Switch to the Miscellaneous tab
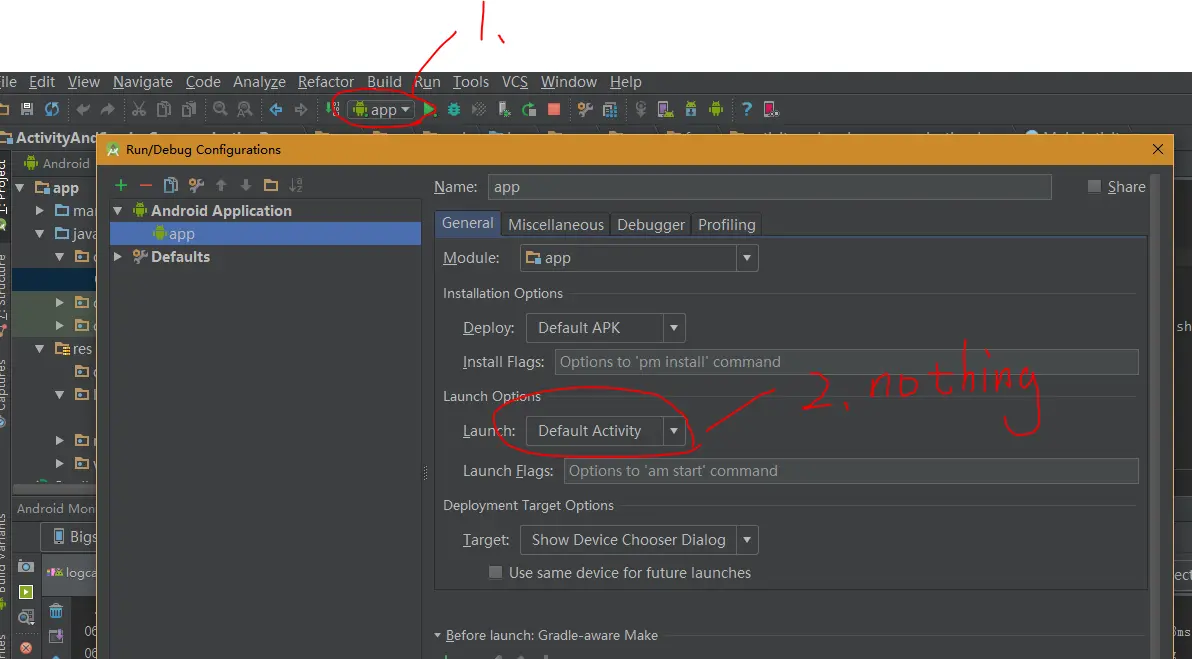 556,224
